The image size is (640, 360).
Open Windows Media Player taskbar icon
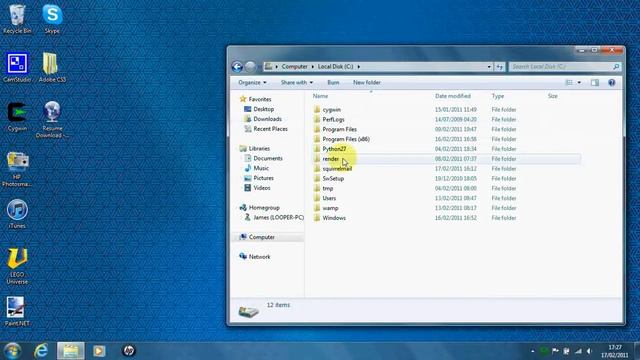tap(99, 351)
